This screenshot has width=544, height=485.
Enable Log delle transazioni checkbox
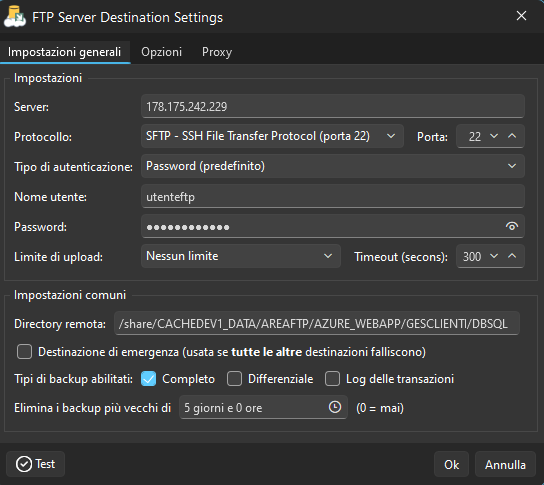tap(332, 378)
